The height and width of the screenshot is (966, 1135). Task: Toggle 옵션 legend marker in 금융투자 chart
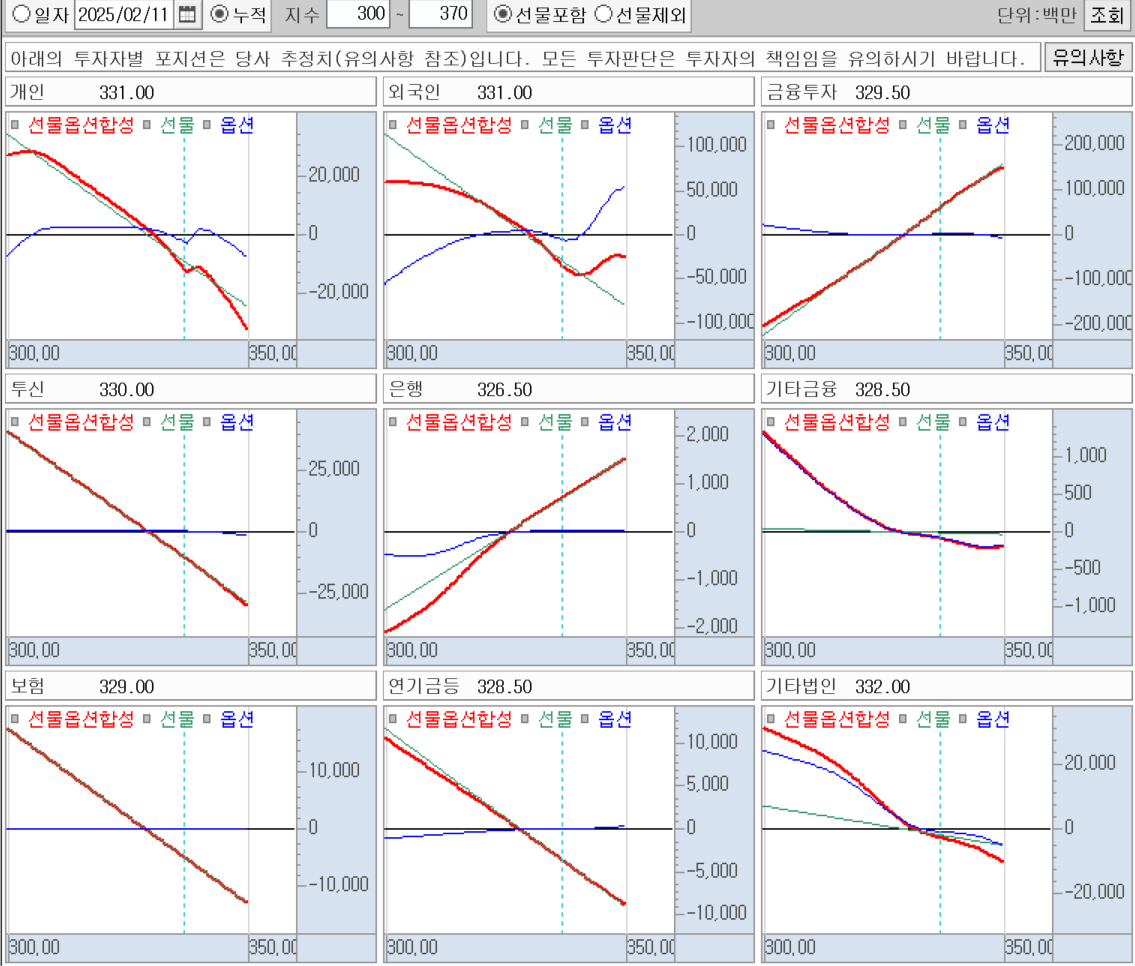click(963, 126)
